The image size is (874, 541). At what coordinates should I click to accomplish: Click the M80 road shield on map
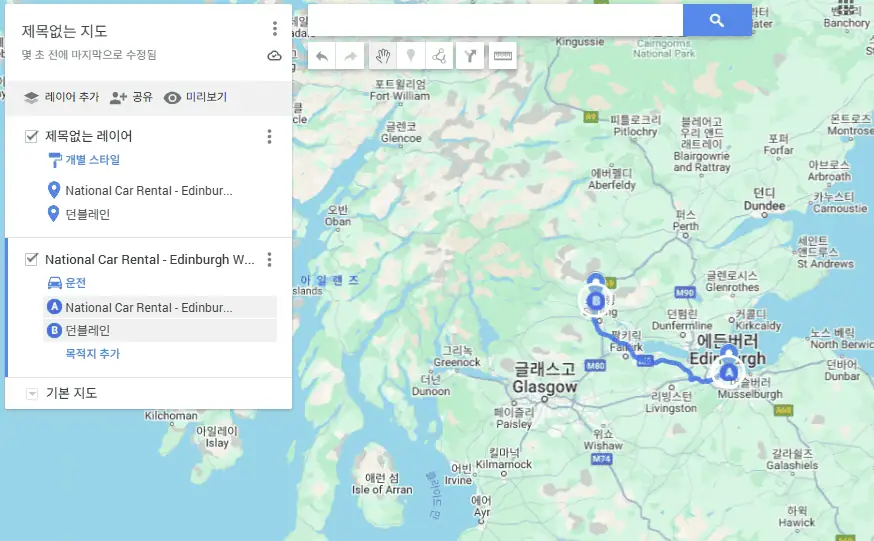coord(595,365)
